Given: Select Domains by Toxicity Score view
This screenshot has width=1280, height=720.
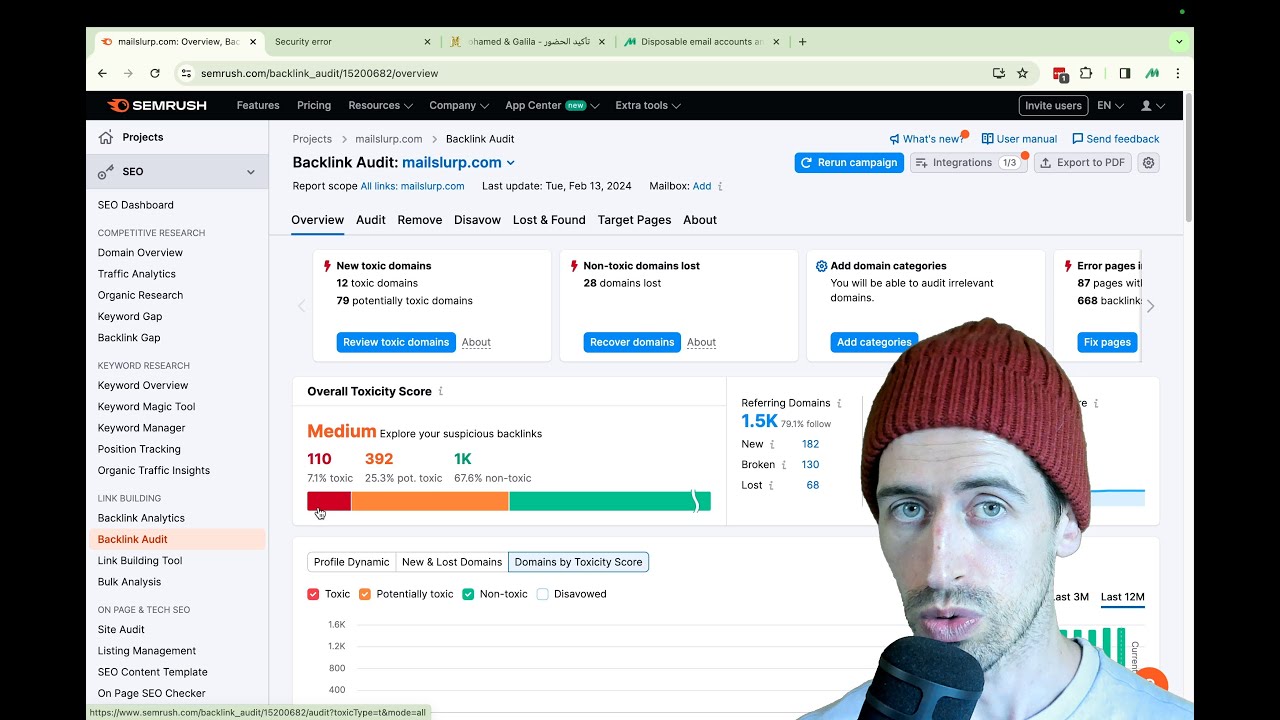Looking at the screenshot, I should [578, 562].
